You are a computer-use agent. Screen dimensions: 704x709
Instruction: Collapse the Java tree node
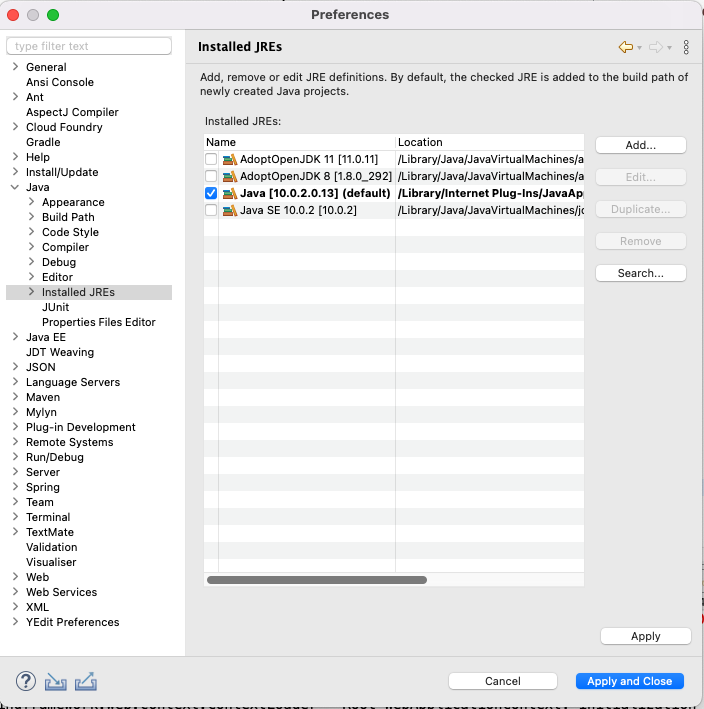[x=15, y=187]
